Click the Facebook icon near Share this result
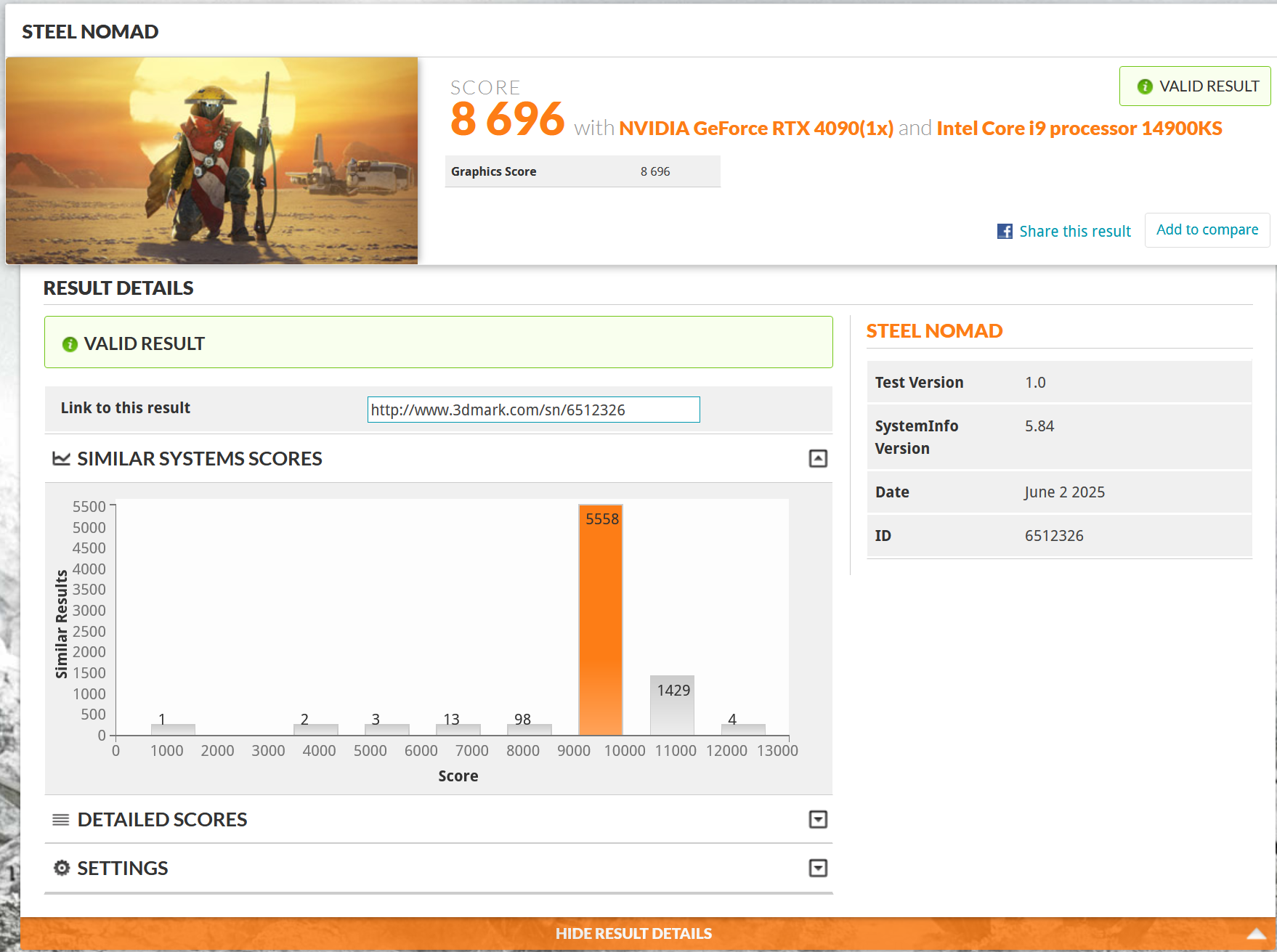Screen dimensions: 1277x952 [x=1003, y=231]
